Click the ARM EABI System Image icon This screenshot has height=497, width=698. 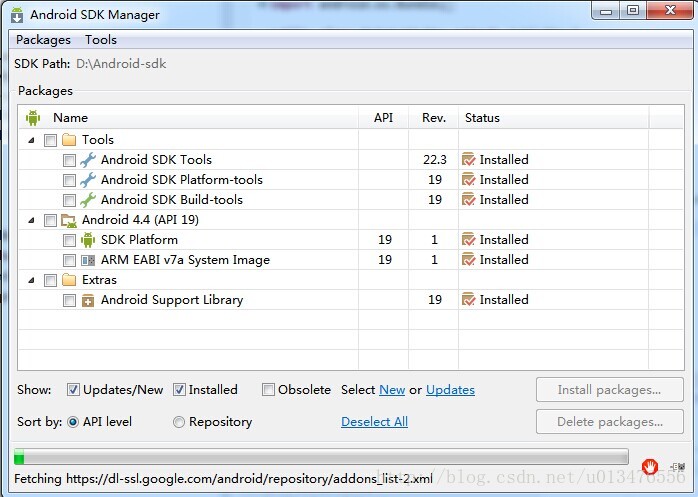click(88, 260)
